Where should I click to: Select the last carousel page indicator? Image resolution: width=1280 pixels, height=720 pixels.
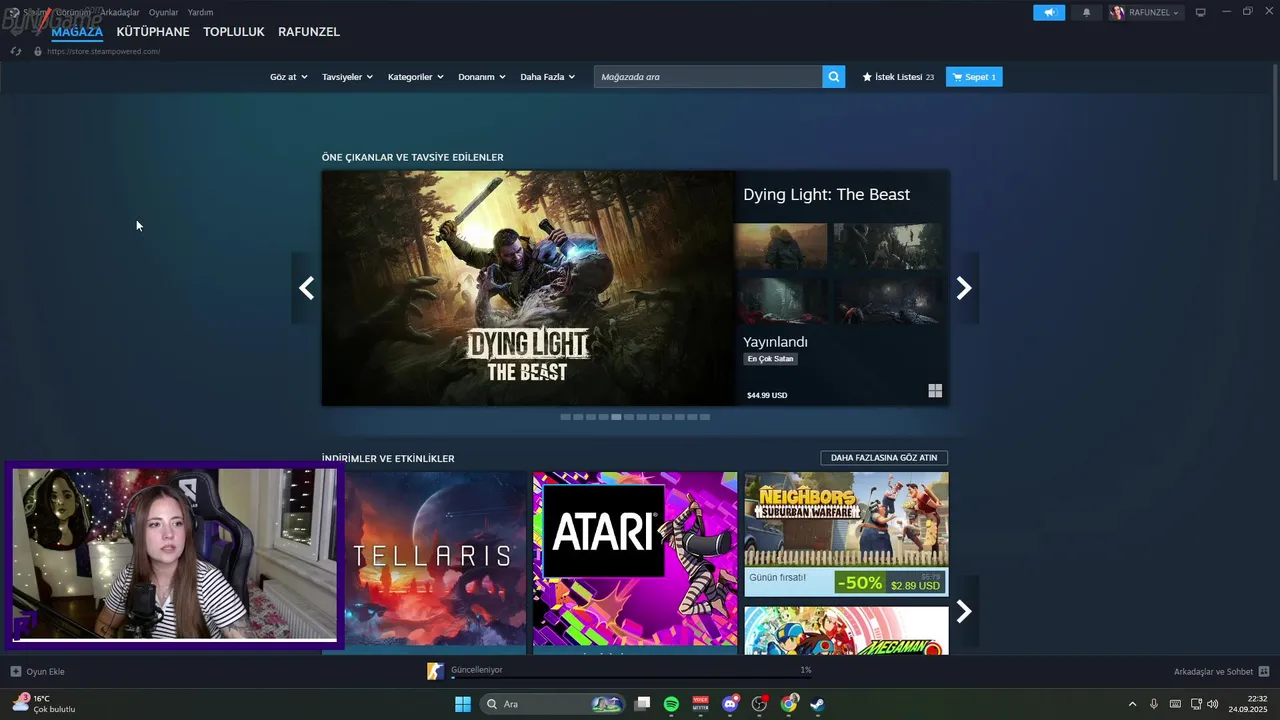[x=705, y=417]
